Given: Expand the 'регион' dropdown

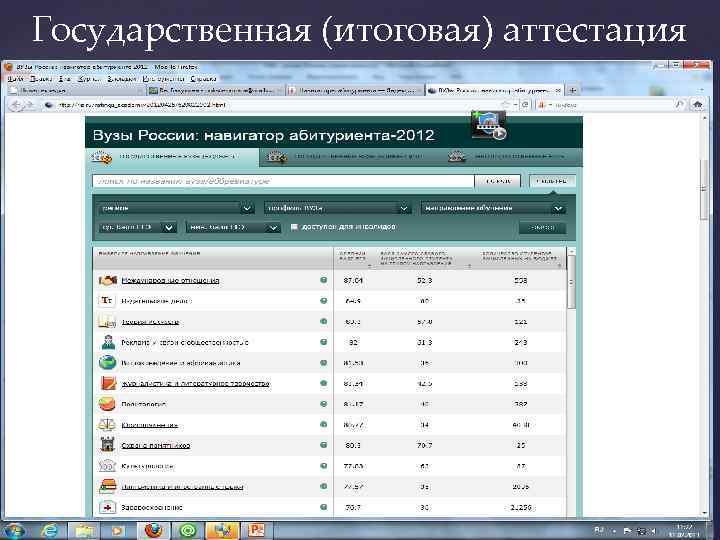Looking at the screenshot, I should 176,208.
